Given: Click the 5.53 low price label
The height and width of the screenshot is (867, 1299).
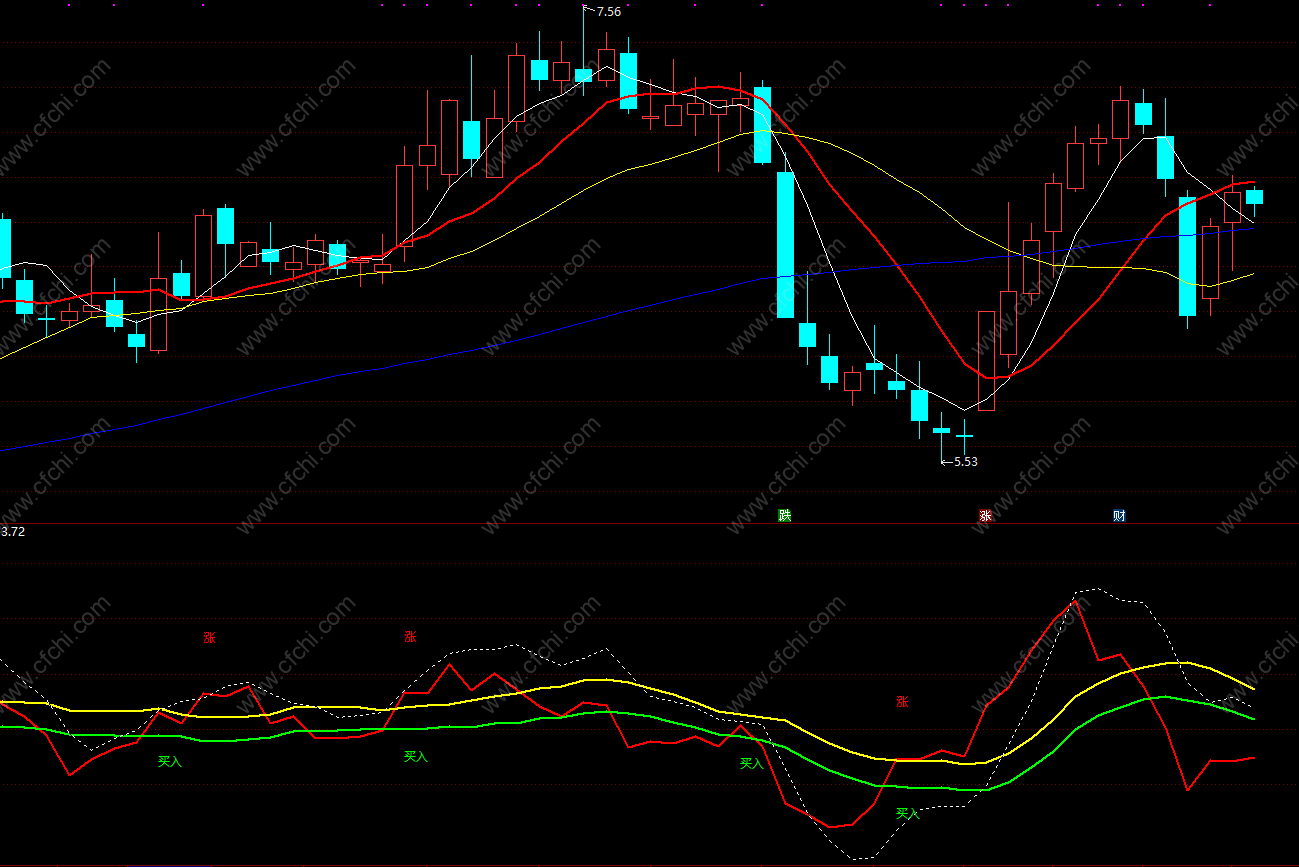Looking at the screenshot, I should tap(966, 462).
